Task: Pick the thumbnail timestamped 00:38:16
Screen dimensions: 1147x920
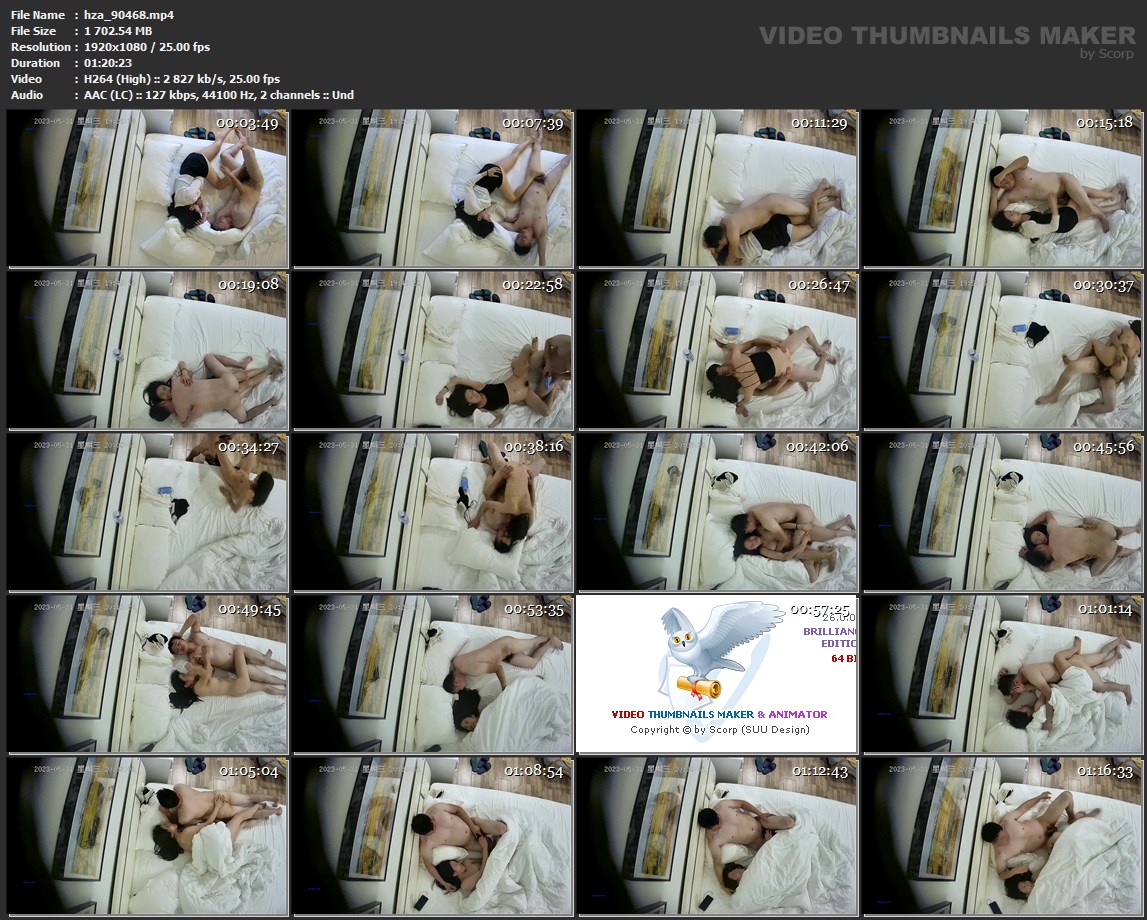Action: point(432,512)
